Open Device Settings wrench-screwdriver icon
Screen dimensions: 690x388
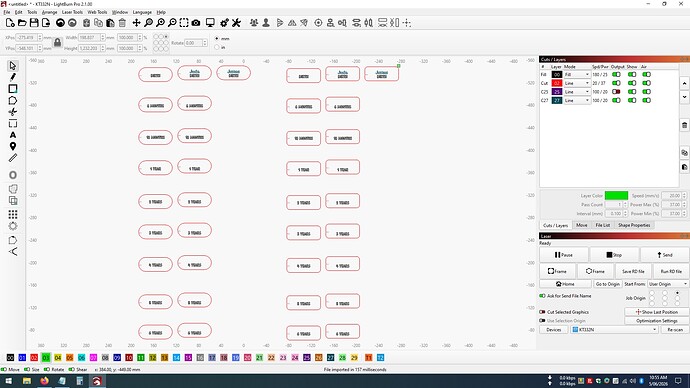click(x=236, y=23)
